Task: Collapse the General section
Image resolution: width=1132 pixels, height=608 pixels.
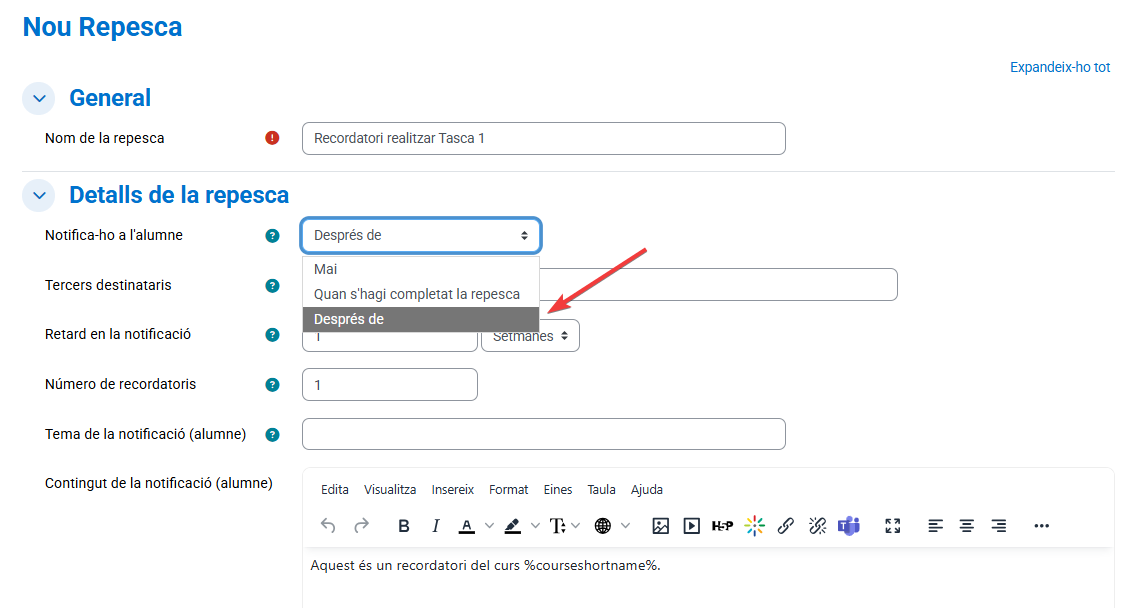Action: coord(39,98)
